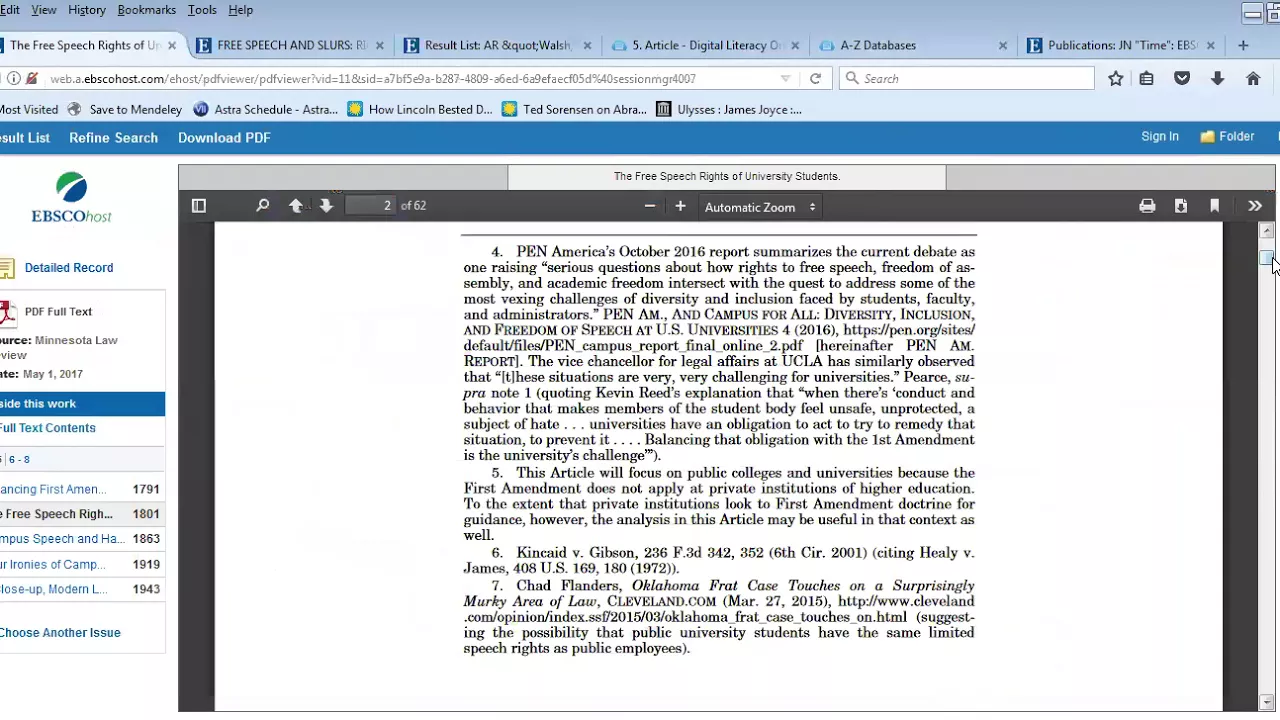Open a new browser tab
Viewport: 1280px width, 720px height.
click(x=1243, y=45)
